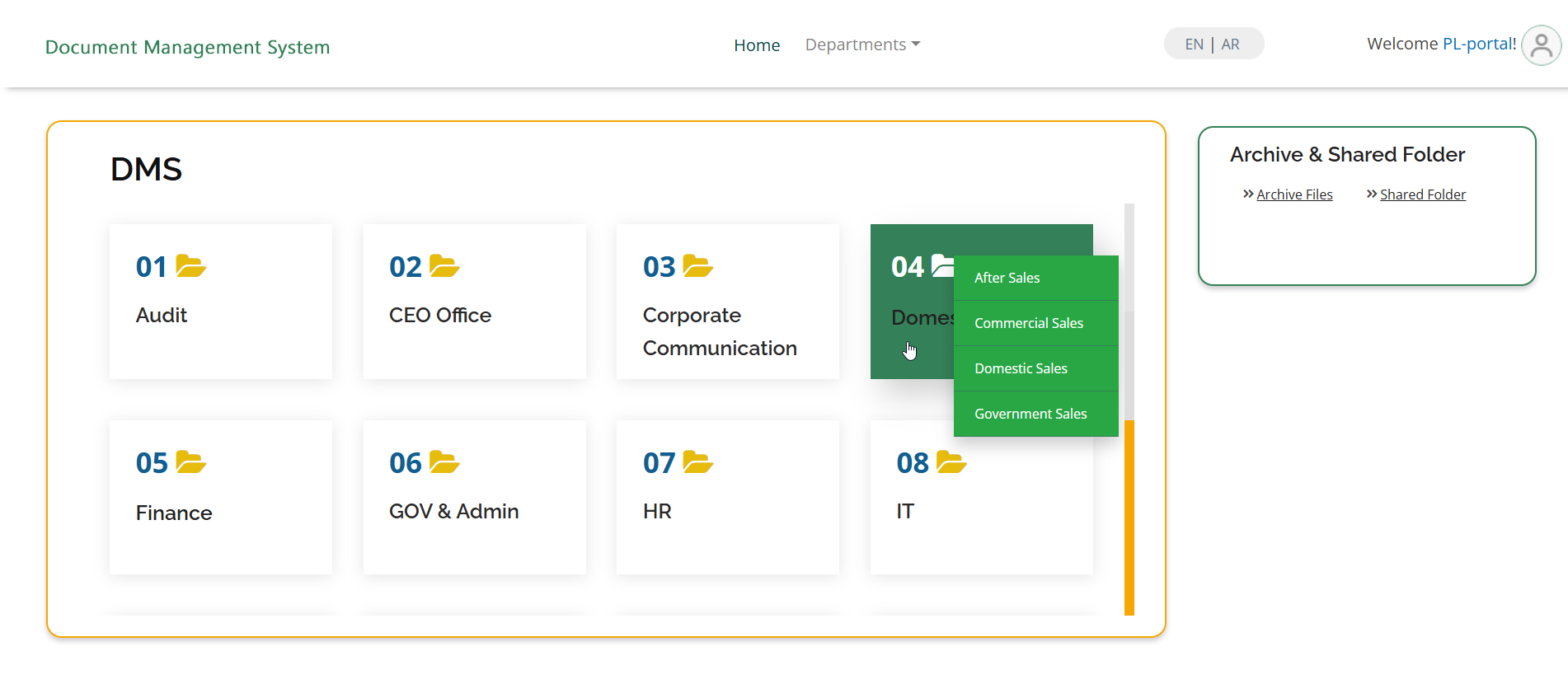This screenshot has height=684, width=1568.
Task: Select After Sales from the submenu
Action: [x=1007, y=278]
